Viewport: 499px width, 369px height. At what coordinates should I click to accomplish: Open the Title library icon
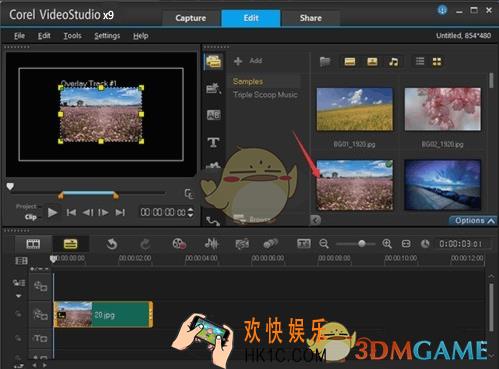point(214,142)
